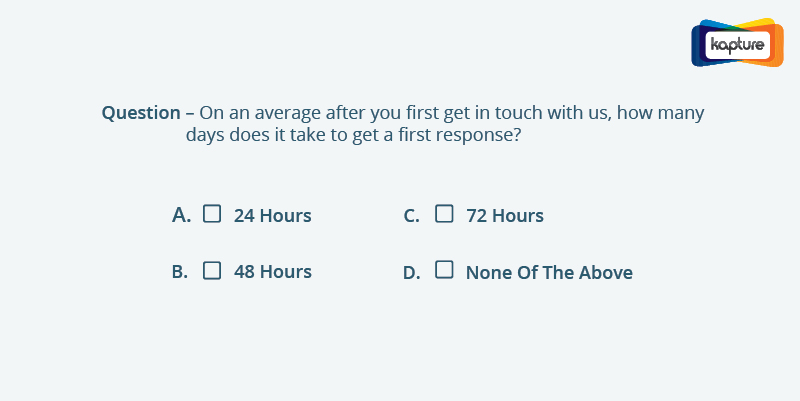Check the 72 Hours box
The image size is (800, 401).
[x=444, y=214]
